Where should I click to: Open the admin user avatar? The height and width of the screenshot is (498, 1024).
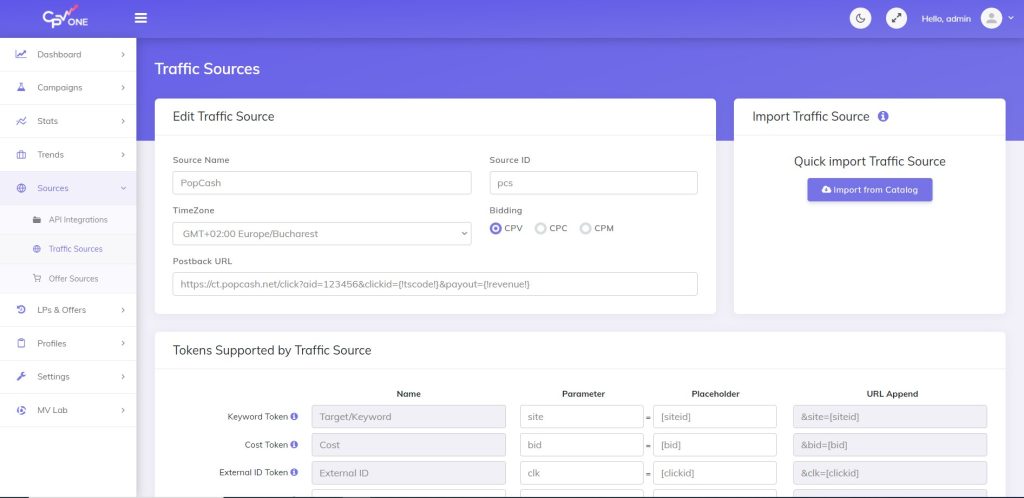(x=991, y=18)
